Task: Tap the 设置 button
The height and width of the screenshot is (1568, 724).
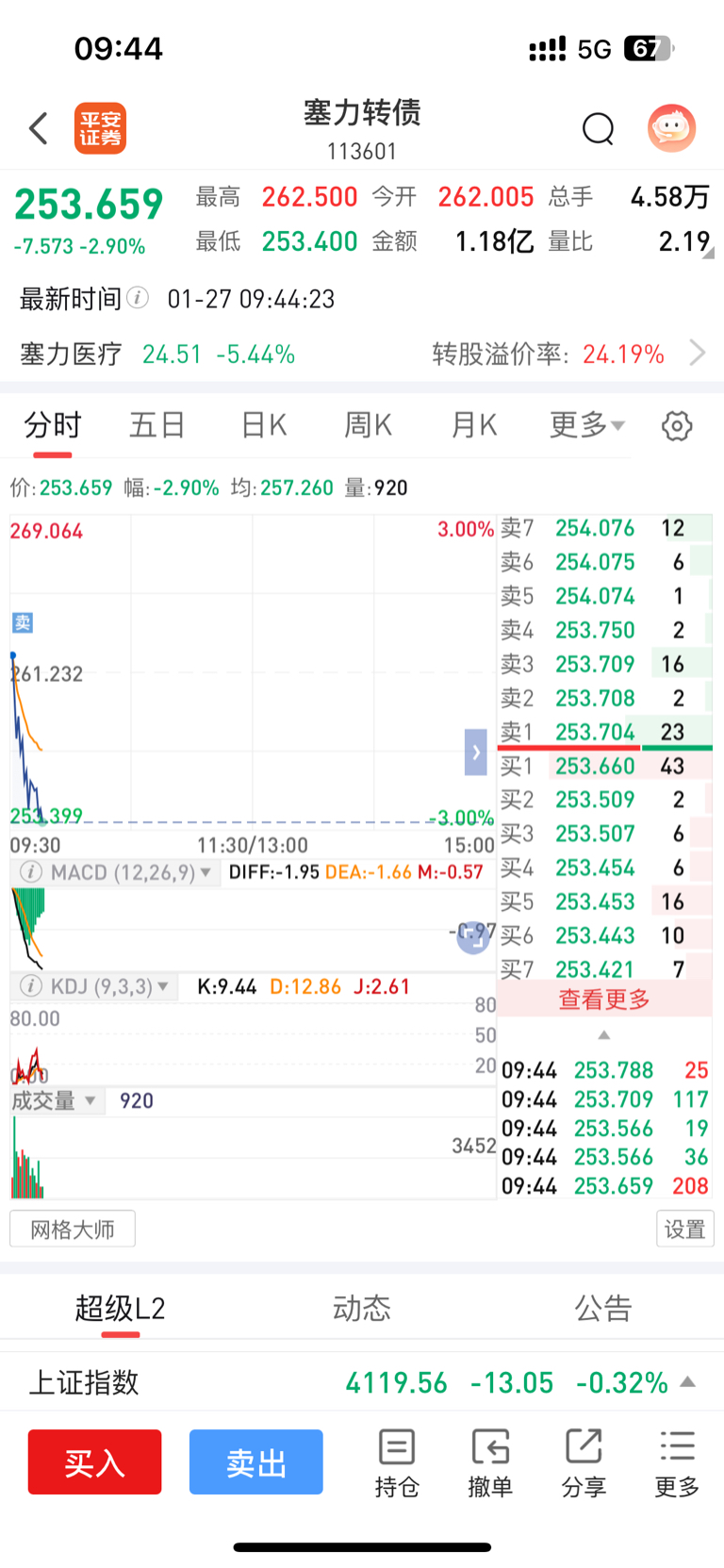Action: 684,1230
